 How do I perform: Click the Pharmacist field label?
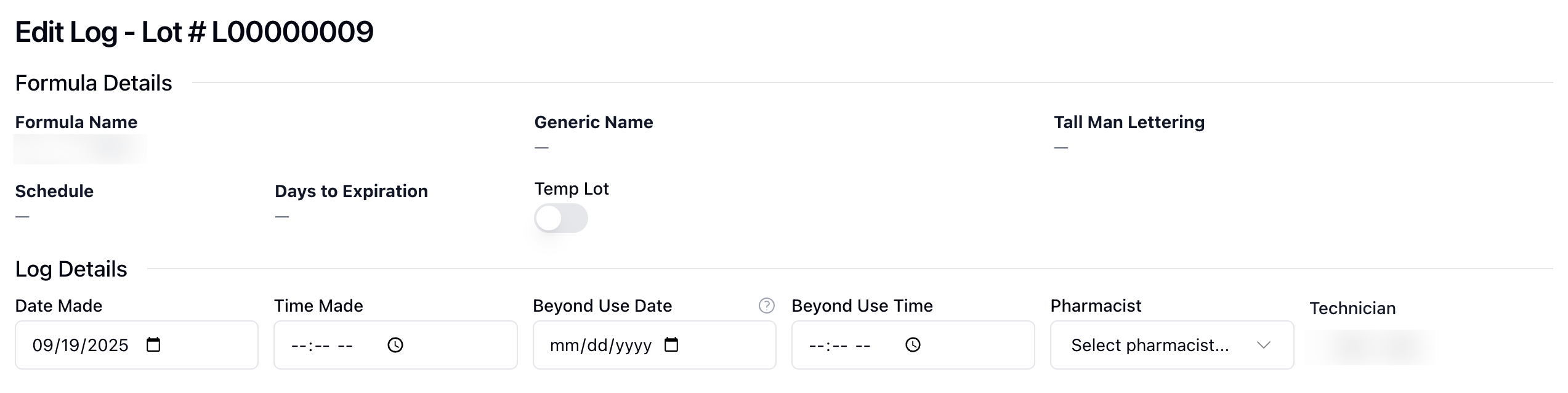[x=1096, y=306]
